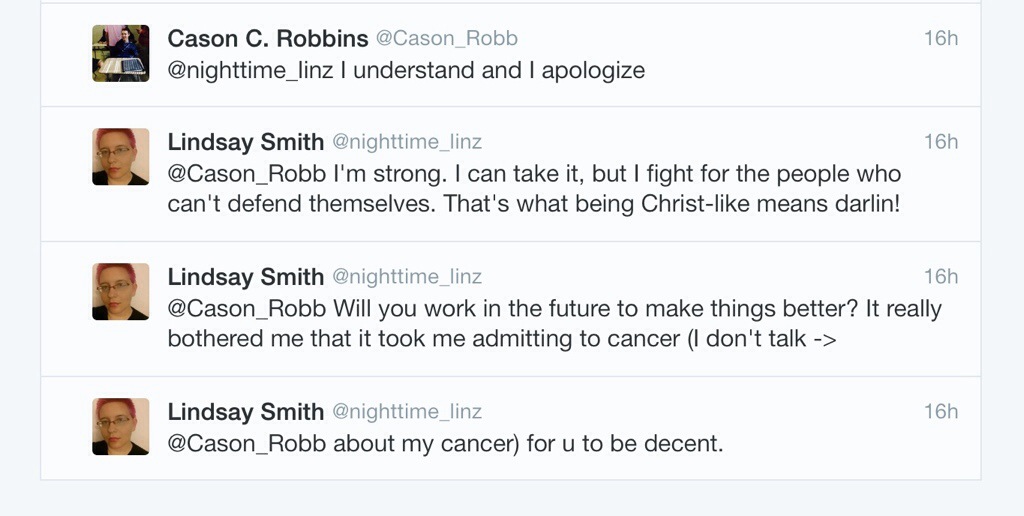Click the 16h timestamp on Cason's apology tweet

click(x=940, y=38)
